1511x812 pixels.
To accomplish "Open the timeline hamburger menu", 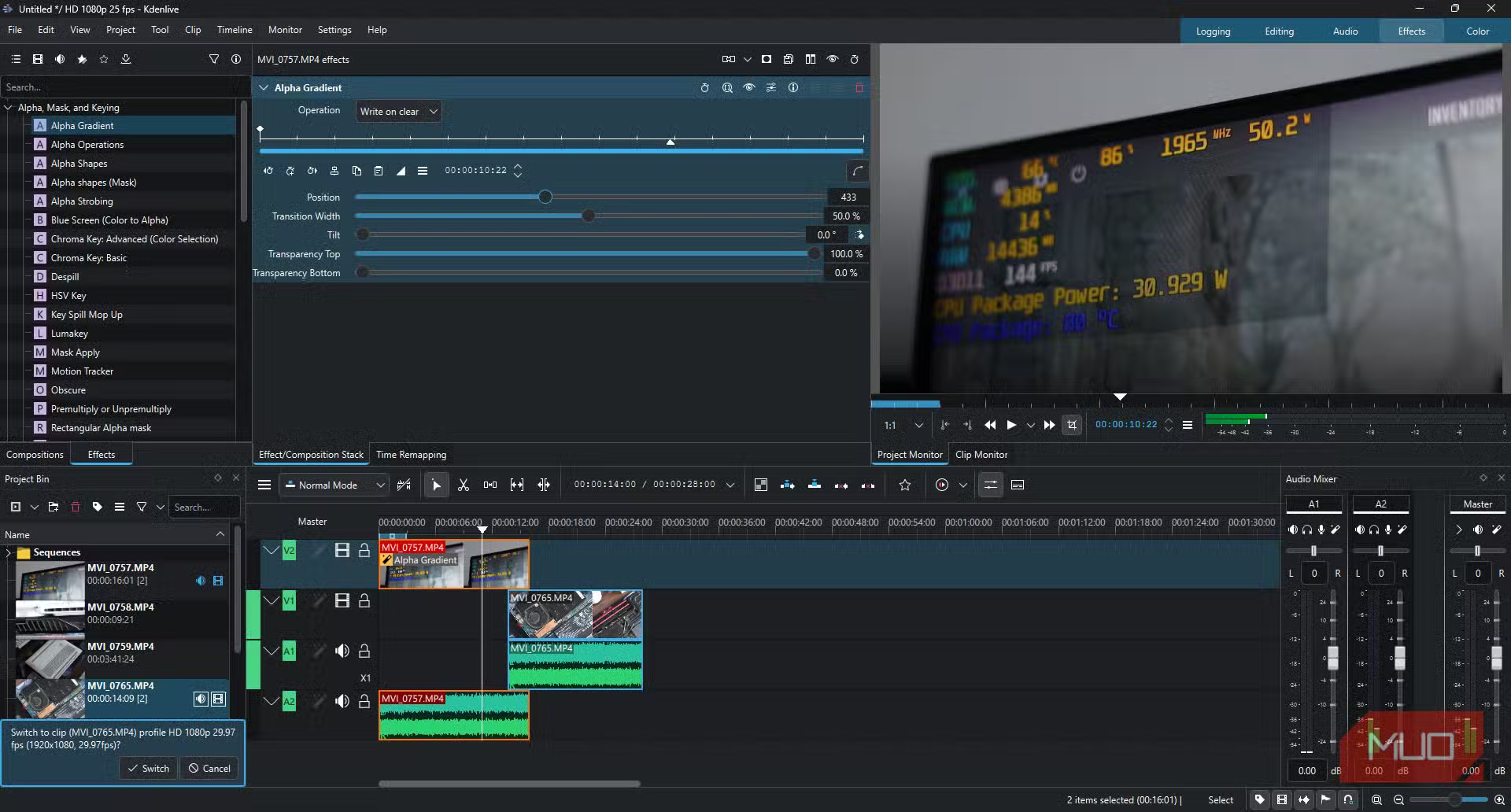I will [x=264, y=485].
